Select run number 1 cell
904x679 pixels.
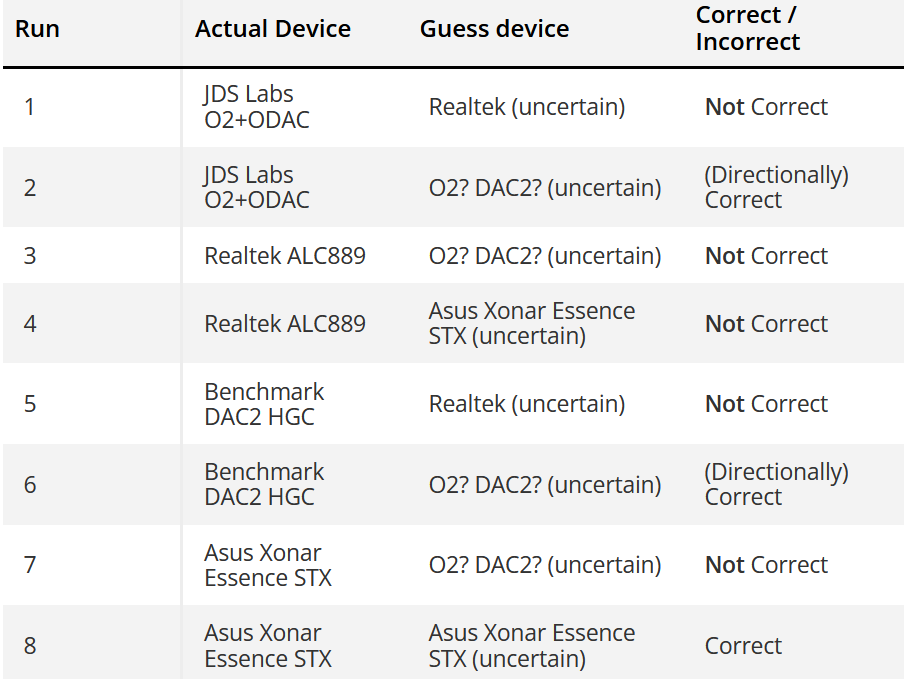(29, 107)
